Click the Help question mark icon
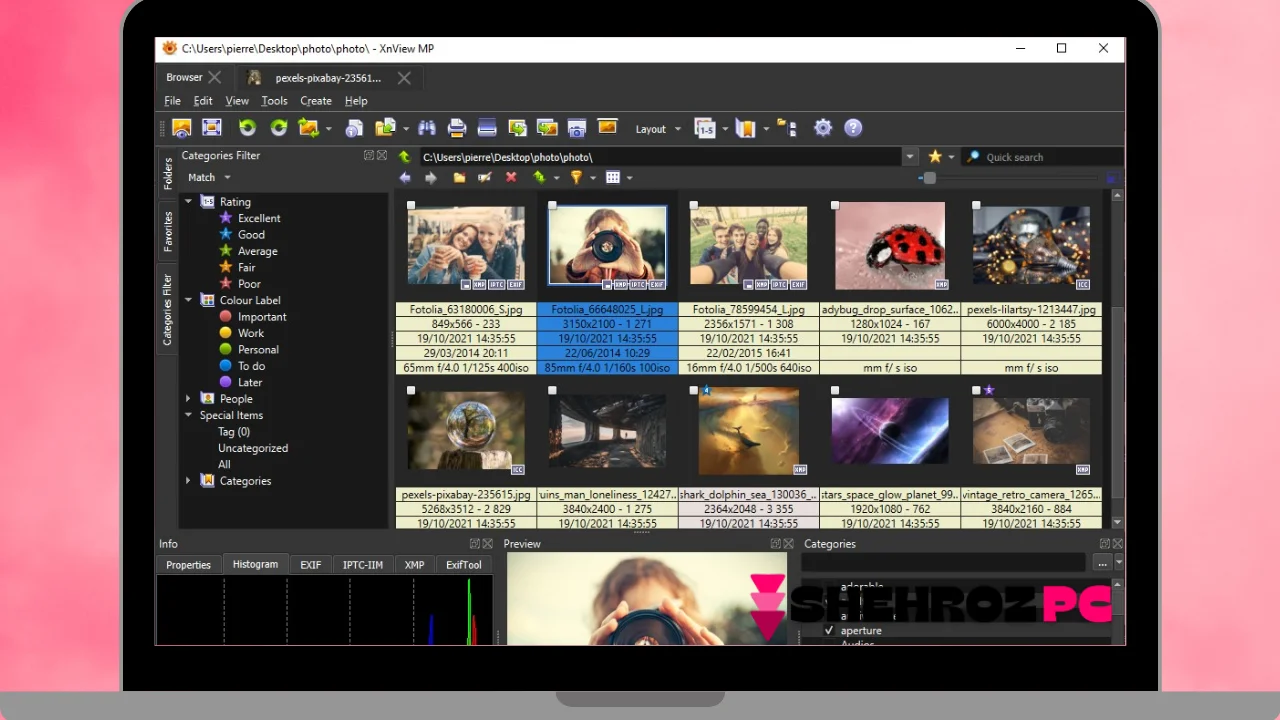This screenshot has width=1280, height=720. click(853, 128)
